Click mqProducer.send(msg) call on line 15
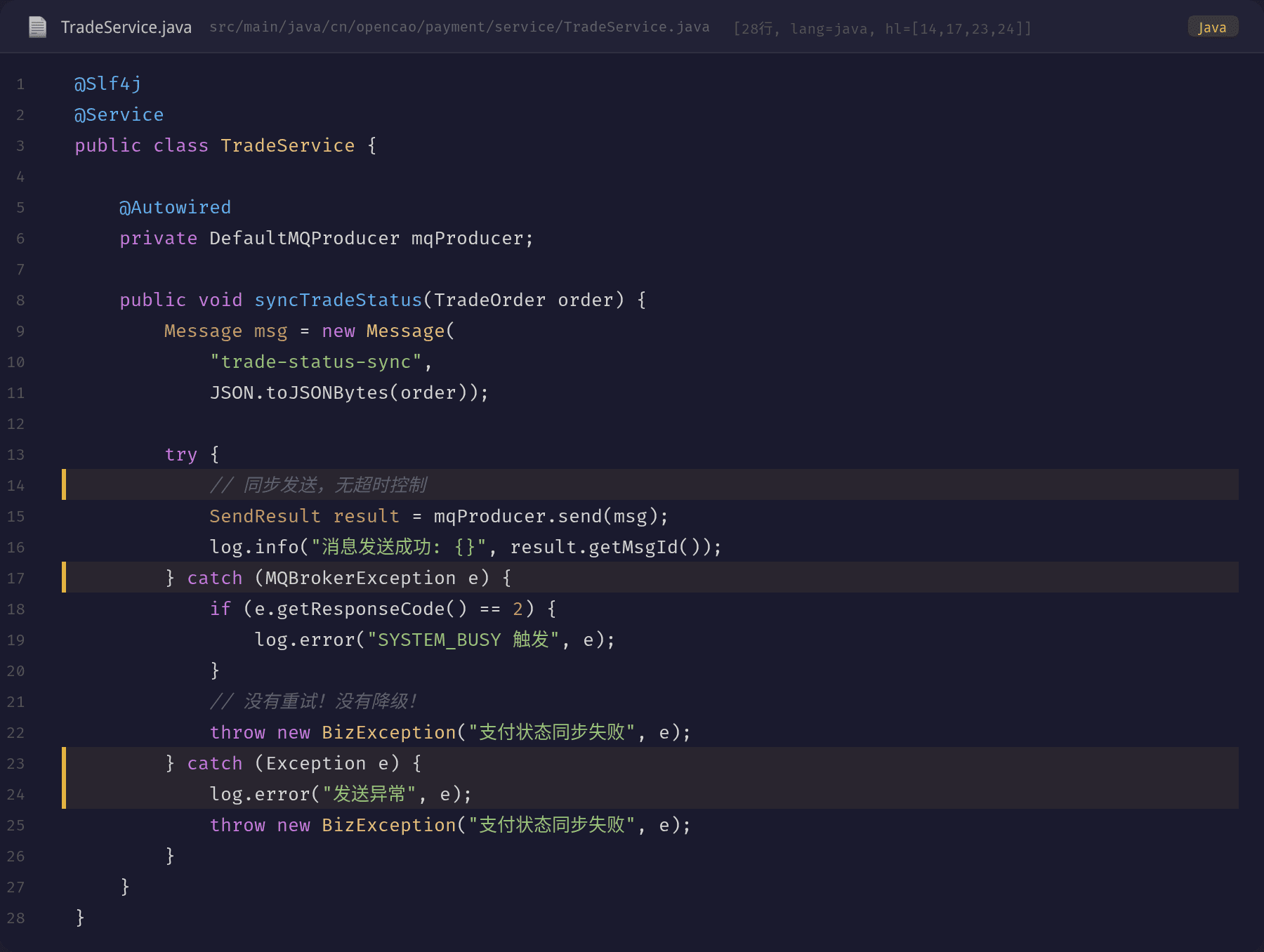Viewport: 1264px width, 952px height. click(546, 517)
